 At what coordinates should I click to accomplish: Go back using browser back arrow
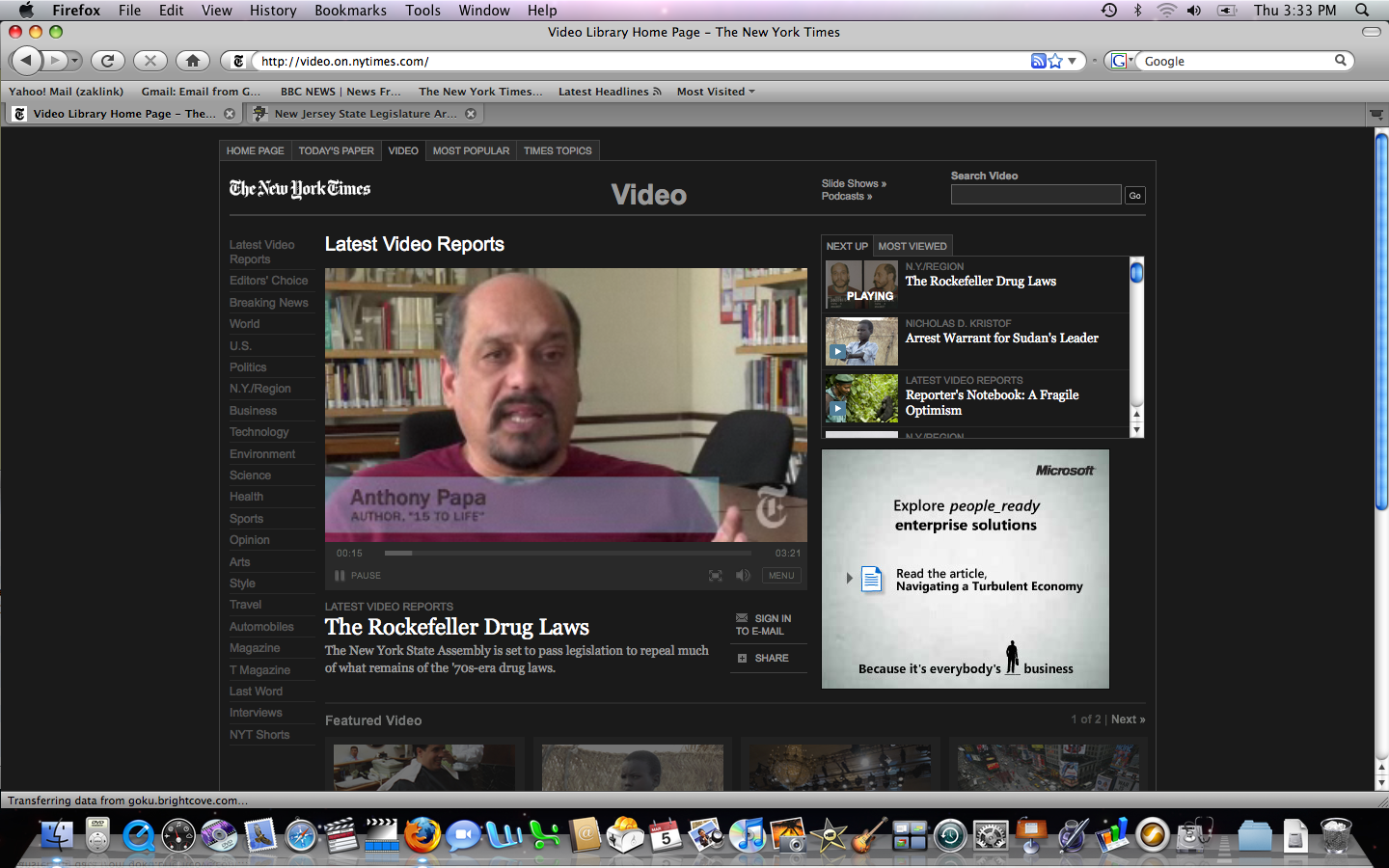(27, 61)
